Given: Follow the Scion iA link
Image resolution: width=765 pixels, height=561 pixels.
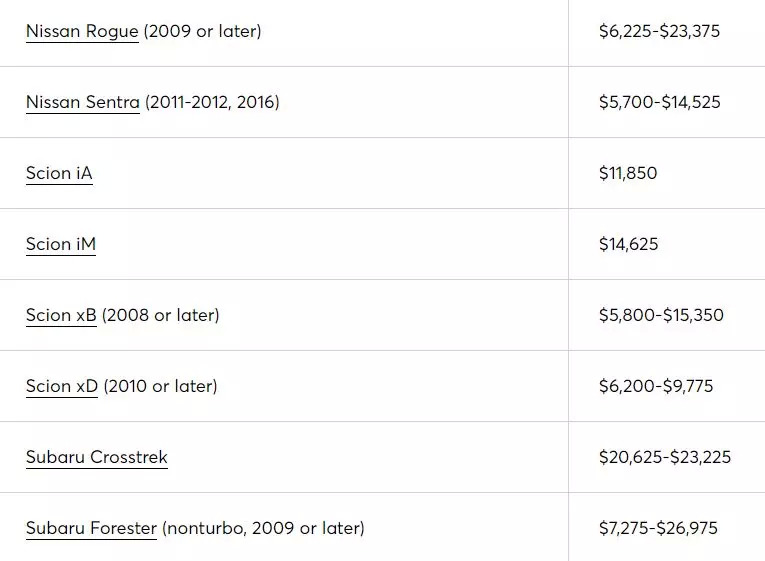Looking at the screenshot, I should pyautogui.click(x=59, y=173).
